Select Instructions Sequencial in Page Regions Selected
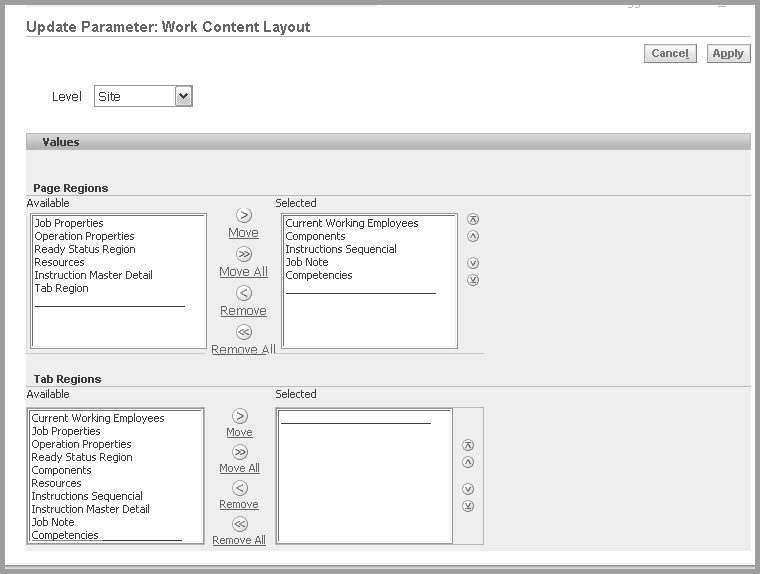The width and height of the screenshot is (760, 574). pos(341,249)
